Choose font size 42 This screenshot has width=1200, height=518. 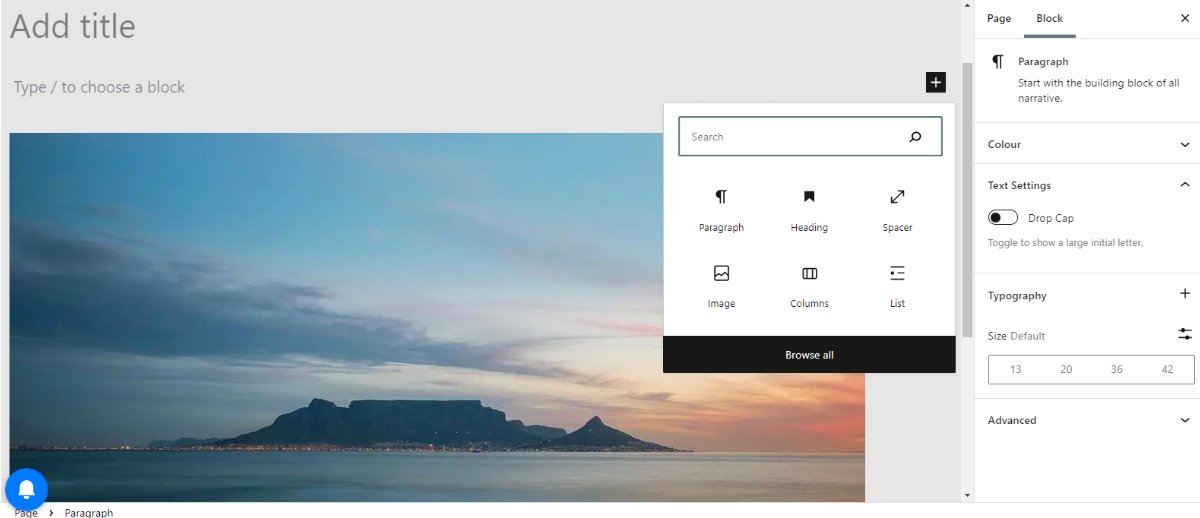pyautogui.click(x=1167, y=369)
